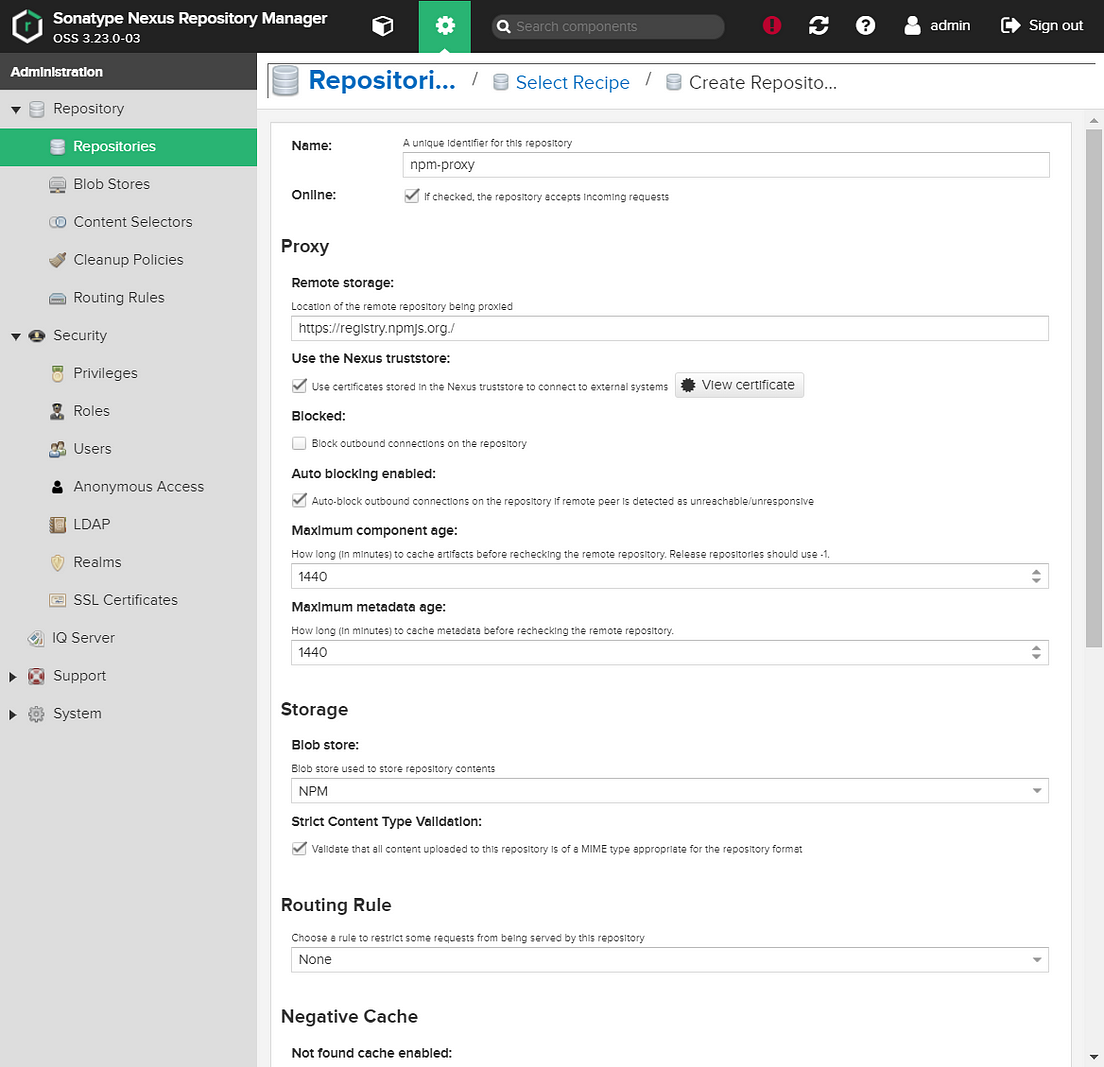Enable the Blocked outbound connections checkbox
This screenshot has height=1067, width=1104.
click(299, 443)
